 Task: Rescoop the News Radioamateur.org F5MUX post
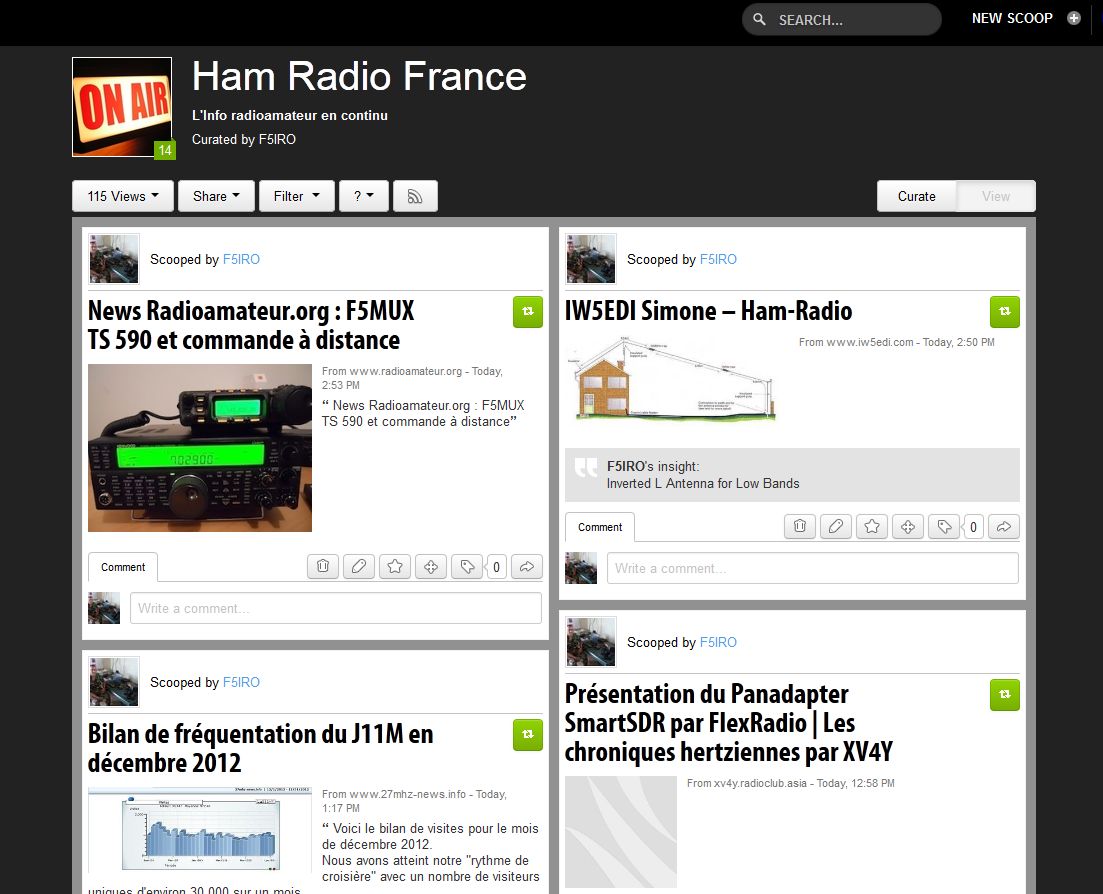pos(528,312)
